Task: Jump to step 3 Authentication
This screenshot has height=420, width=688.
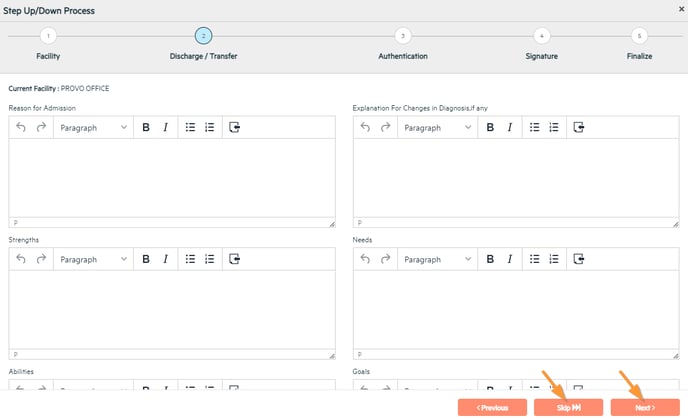Action: (x=403, y=35)
